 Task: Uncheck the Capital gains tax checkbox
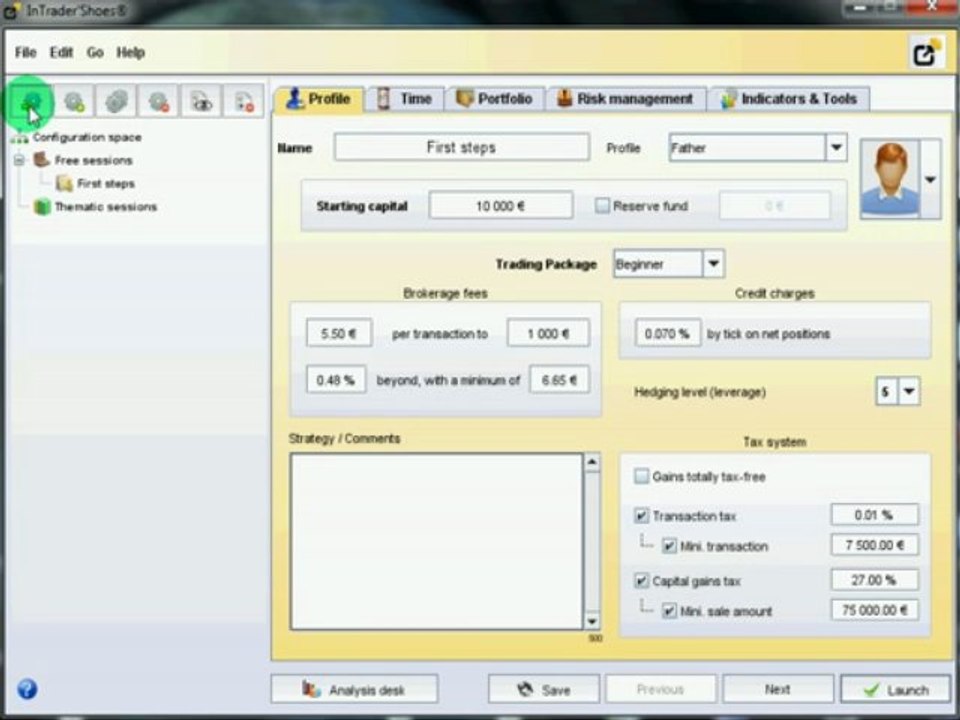[641, 580]
